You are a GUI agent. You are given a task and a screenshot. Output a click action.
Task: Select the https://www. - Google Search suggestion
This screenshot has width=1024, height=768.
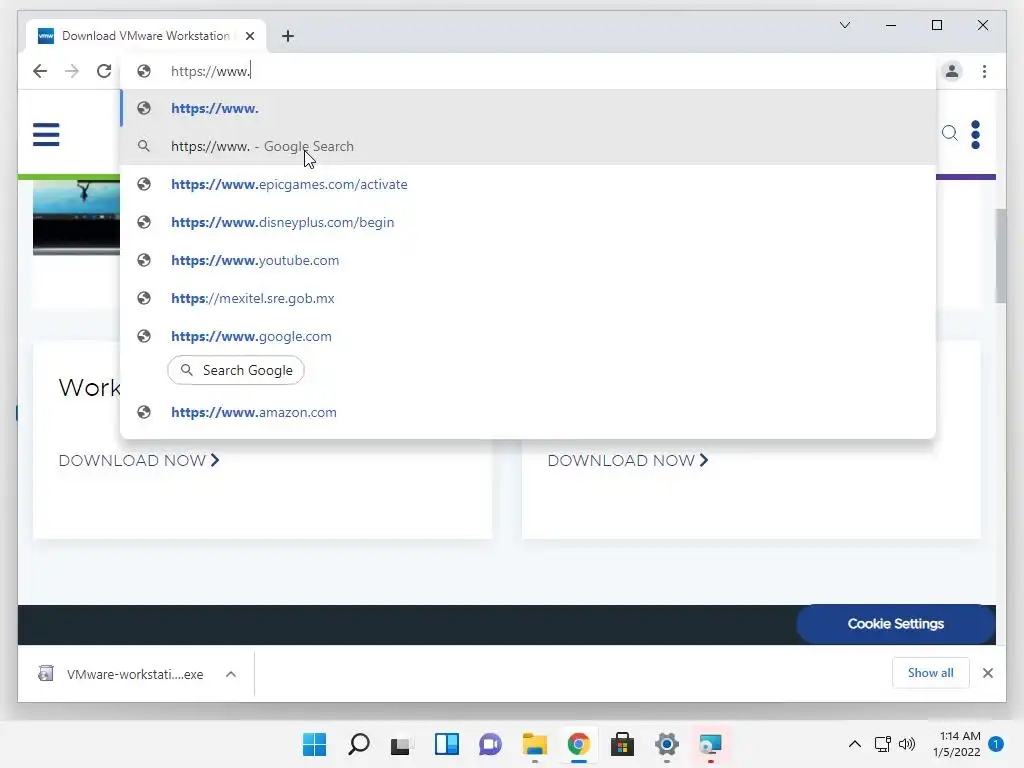click(528, 146)
